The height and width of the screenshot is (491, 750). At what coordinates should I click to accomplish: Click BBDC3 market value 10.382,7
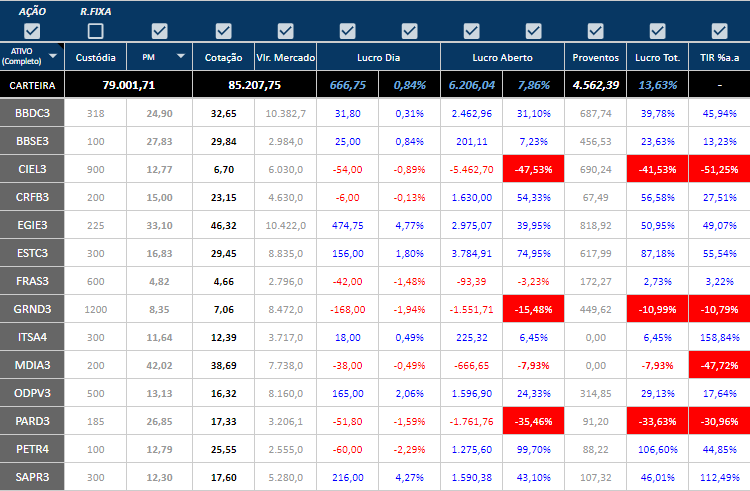click(x=286, y=113)
